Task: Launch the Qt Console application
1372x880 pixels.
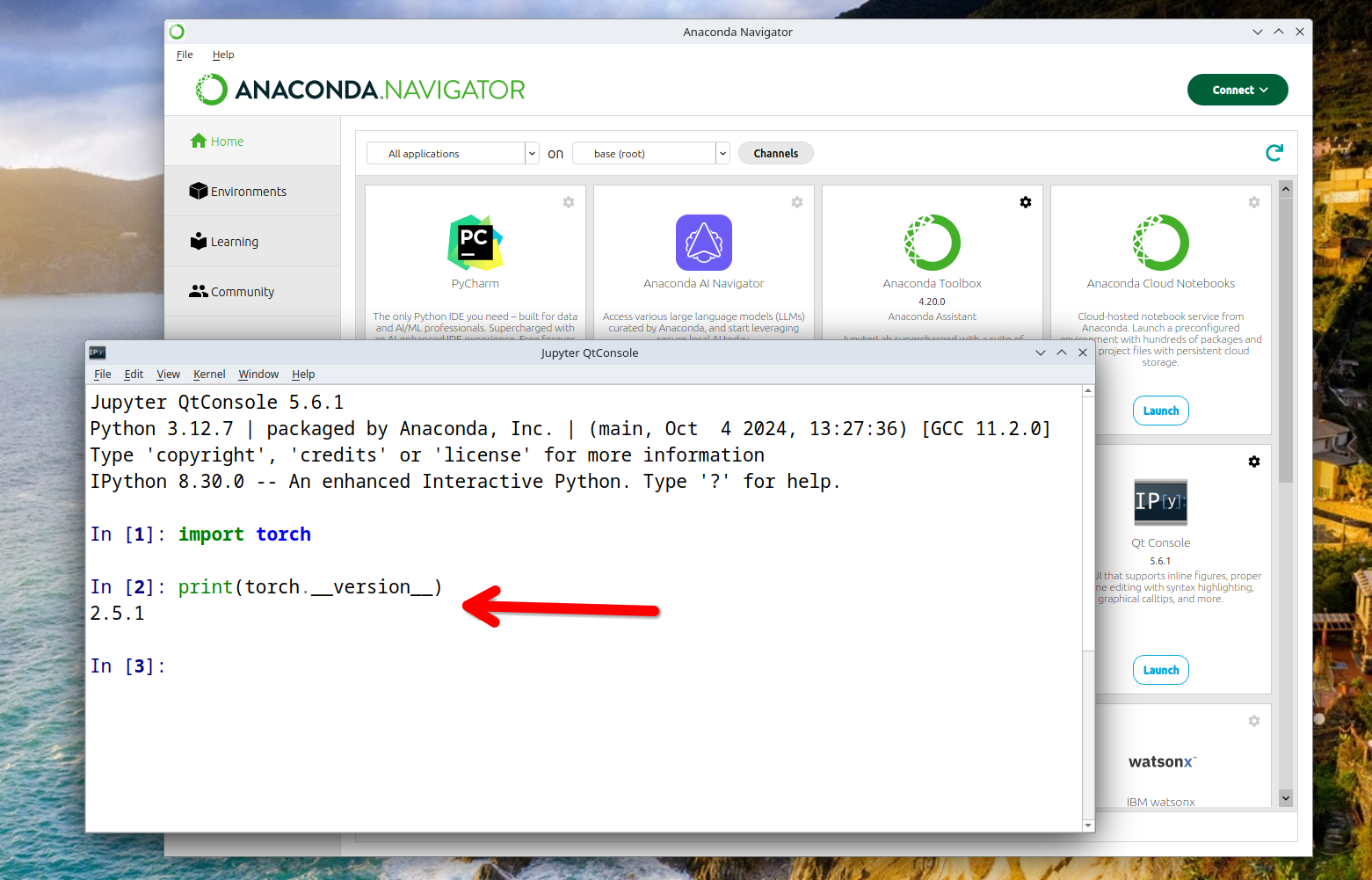Action: tap(1161, 670)
